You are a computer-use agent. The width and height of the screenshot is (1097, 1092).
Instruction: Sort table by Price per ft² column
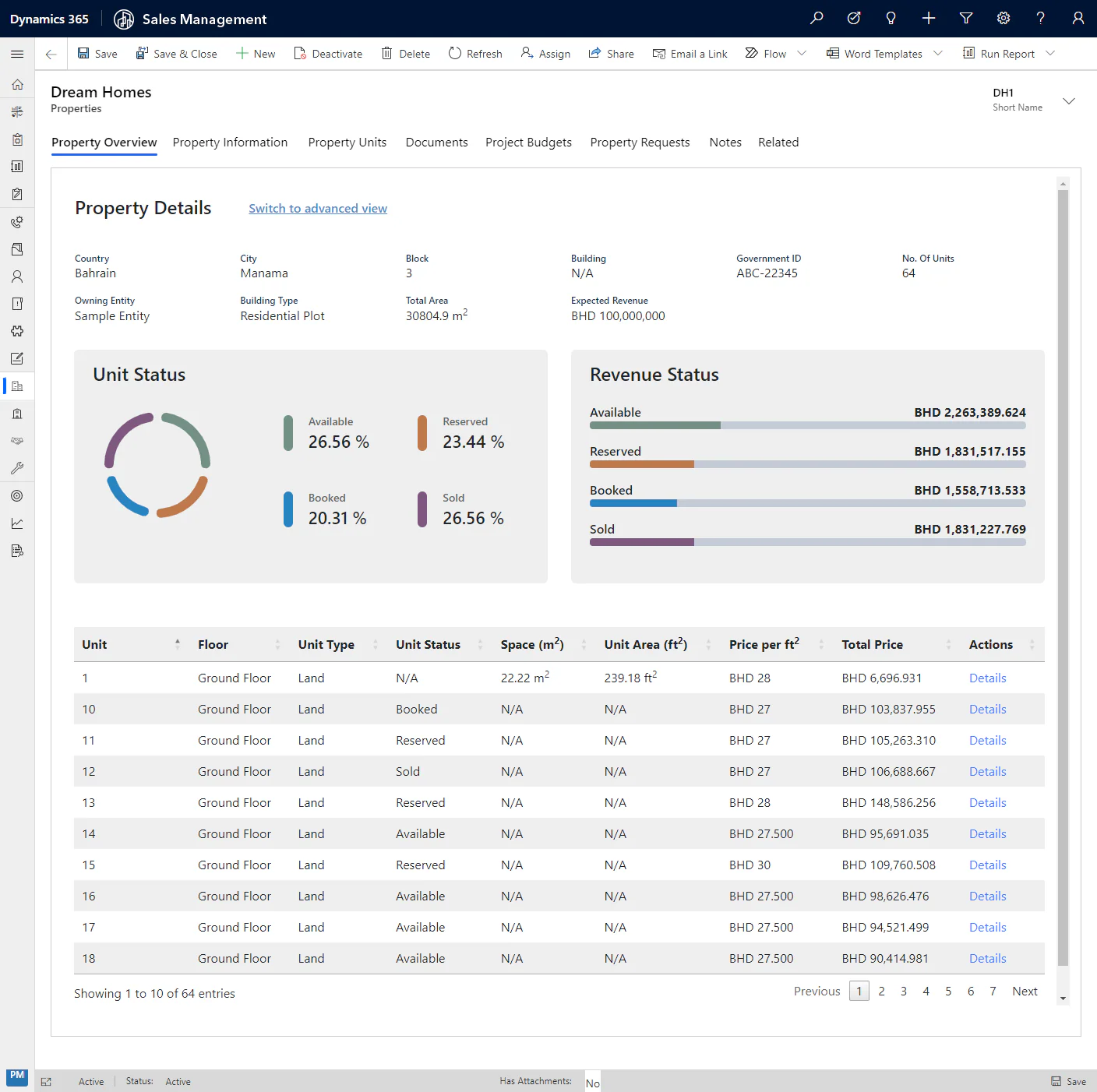[x=776, y=644]
